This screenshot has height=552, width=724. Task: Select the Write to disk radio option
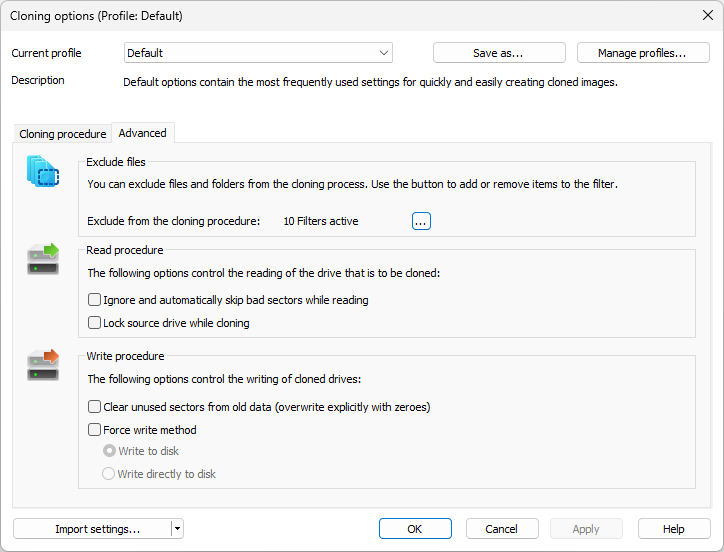pyautogui.click(x=109, y=451)
